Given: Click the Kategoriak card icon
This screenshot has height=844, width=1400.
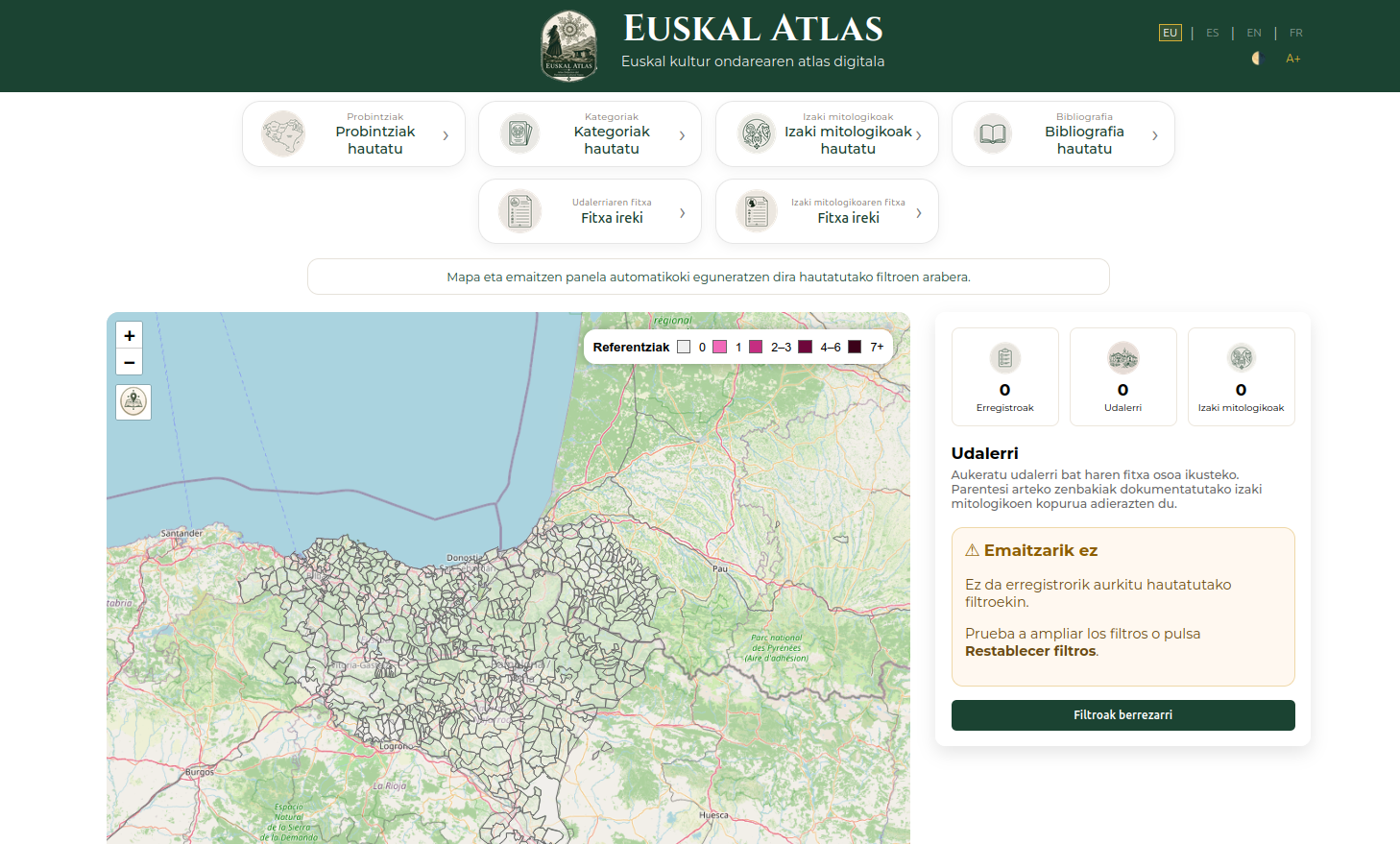Looking at the screenshot, I should pyautogui.click(x=519, y=133).
